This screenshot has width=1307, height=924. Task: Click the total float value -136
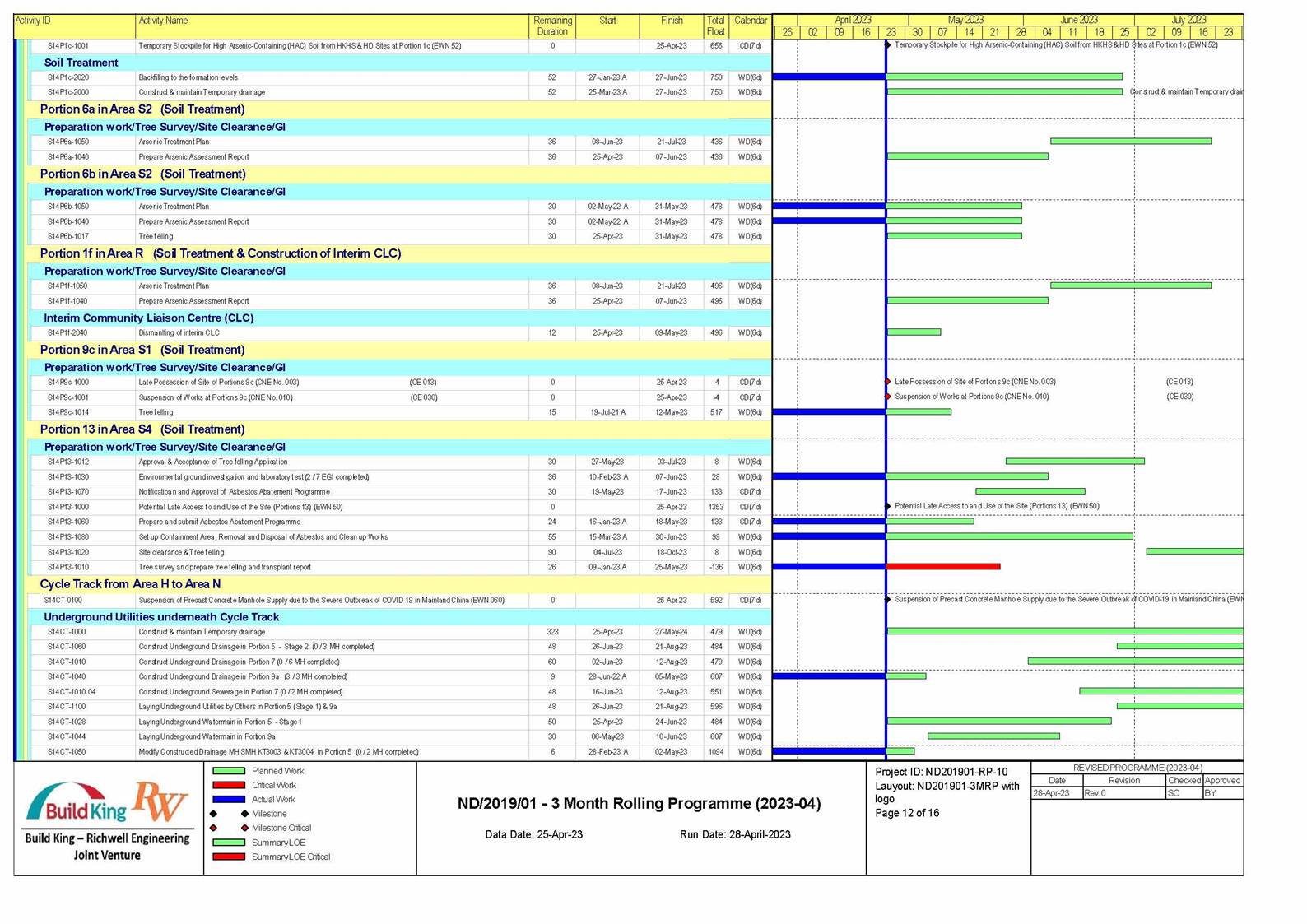pyautogui.click(x=716, y=567)
